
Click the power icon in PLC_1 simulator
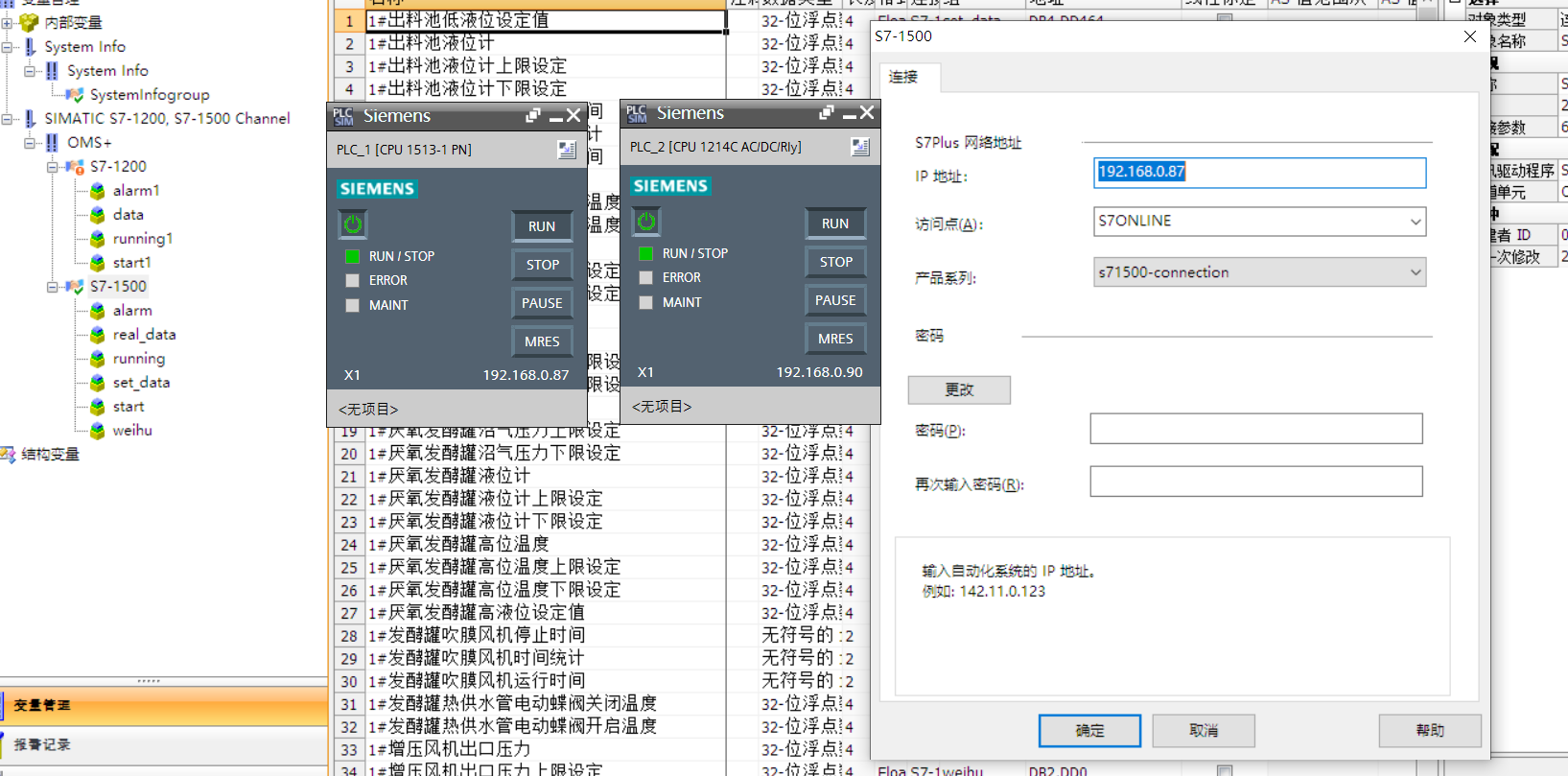[353, 224]
